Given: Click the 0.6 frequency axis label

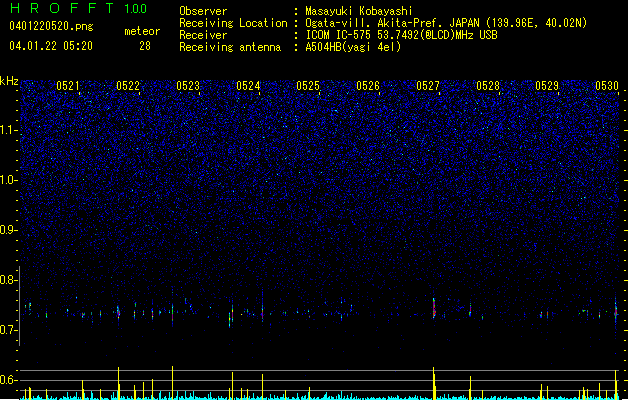Looking at the screenshot, I should pos(8,380).
